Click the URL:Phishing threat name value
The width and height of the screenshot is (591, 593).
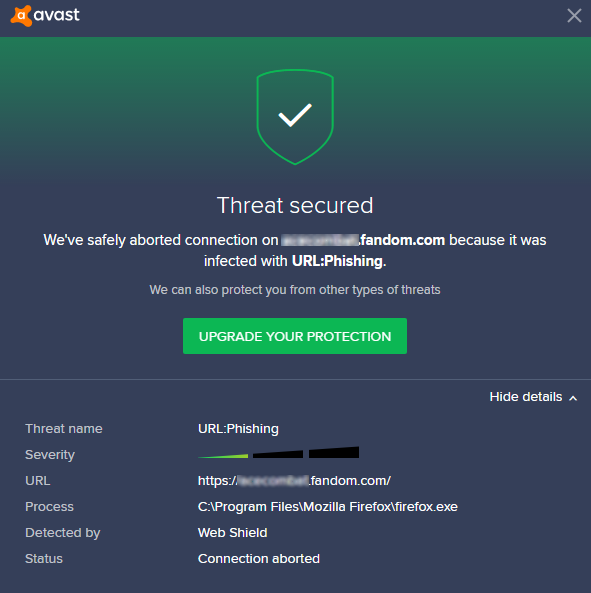238,428
